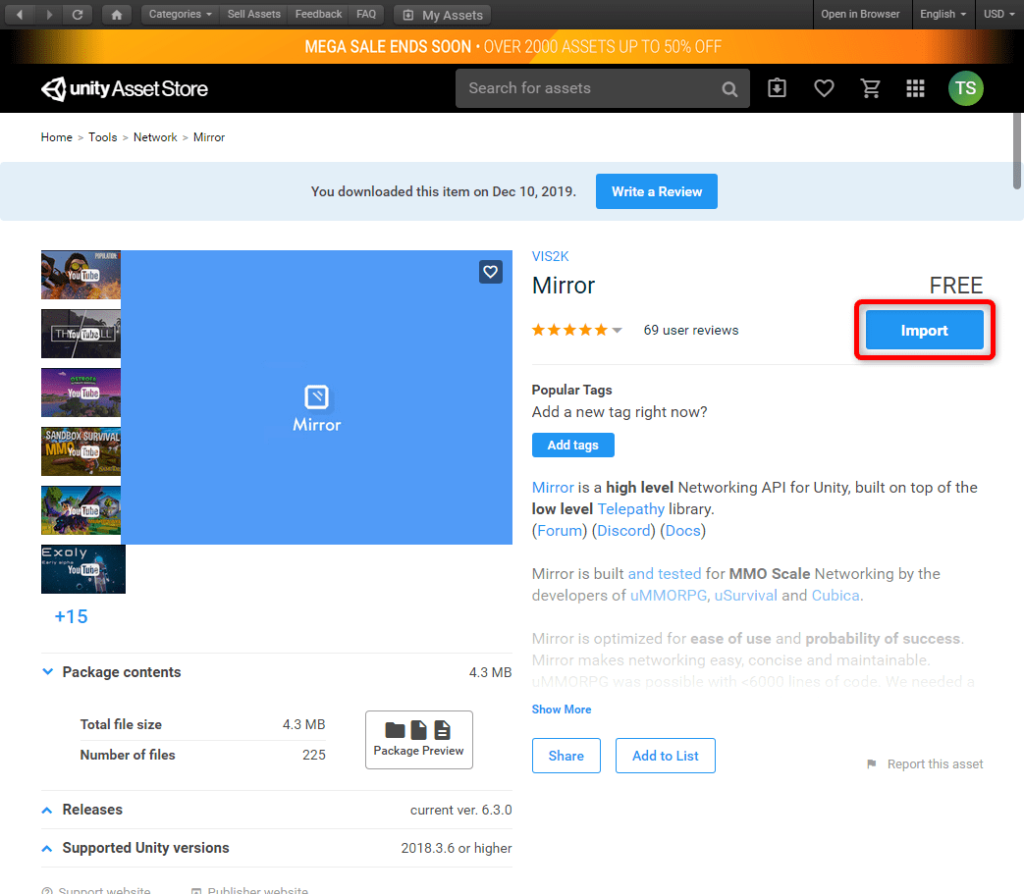Open the Package Preview button
1024x894 pixels.
pos(419,740)
